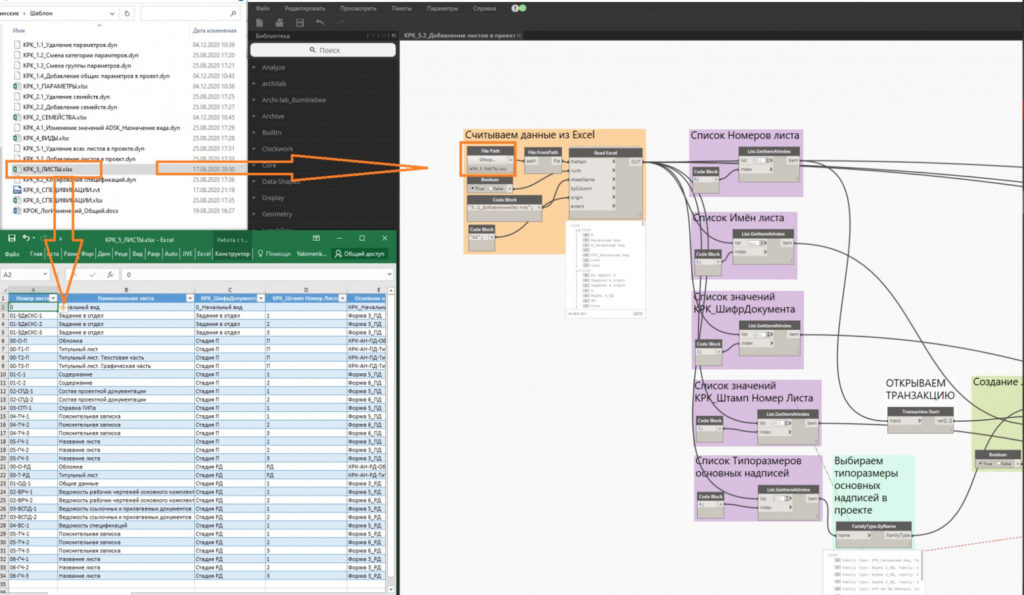This screenshot has height=595, width=1024.
Task: Click the fx insert function icon
Action: tap(110, 274)
